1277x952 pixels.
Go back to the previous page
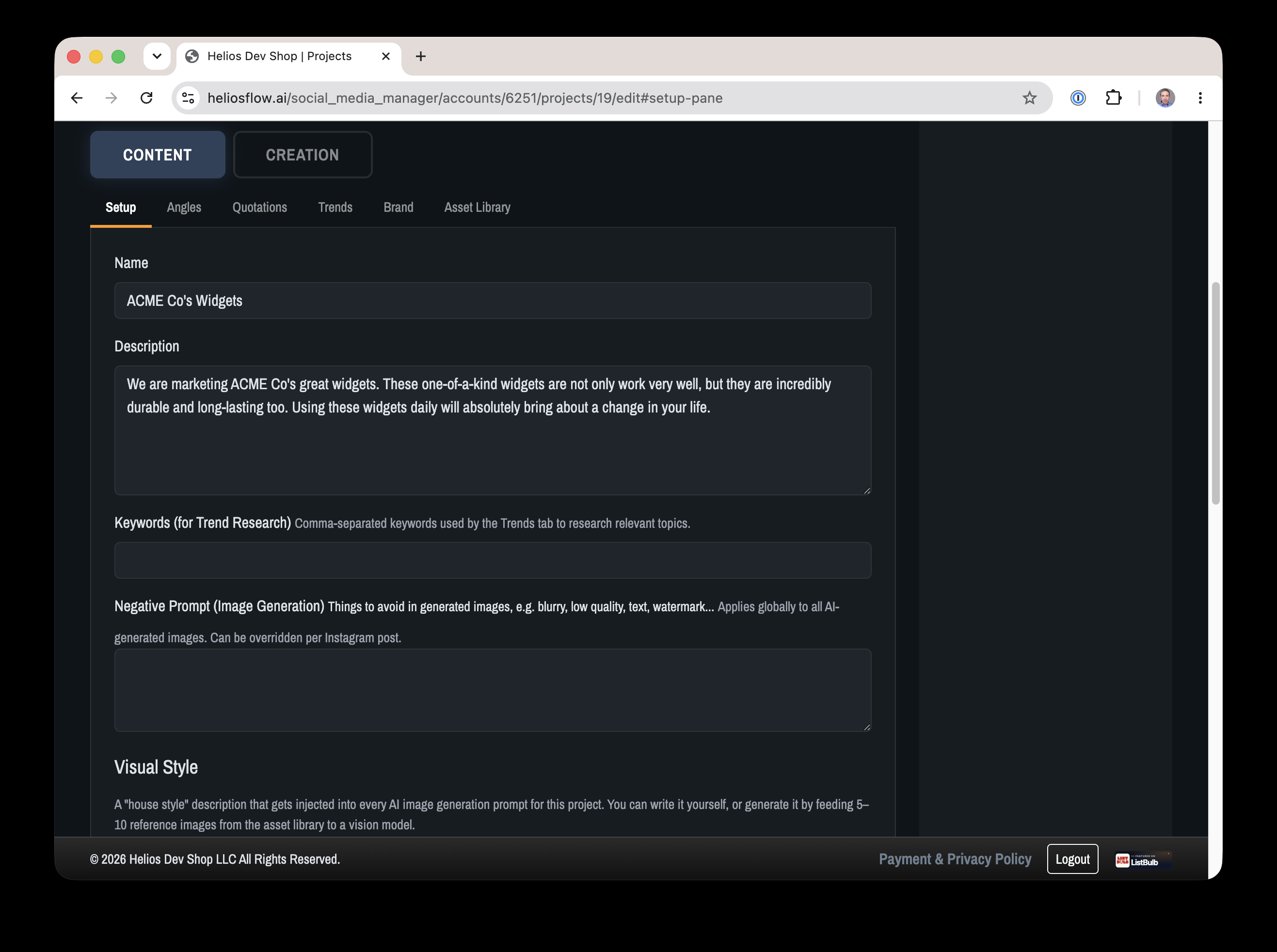tap(77, 98)
